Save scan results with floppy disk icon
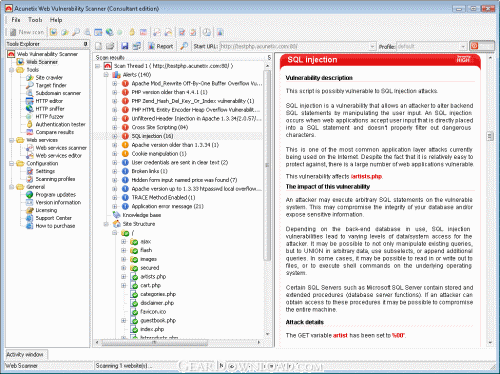The image size is (500, 374). point(125,46)
